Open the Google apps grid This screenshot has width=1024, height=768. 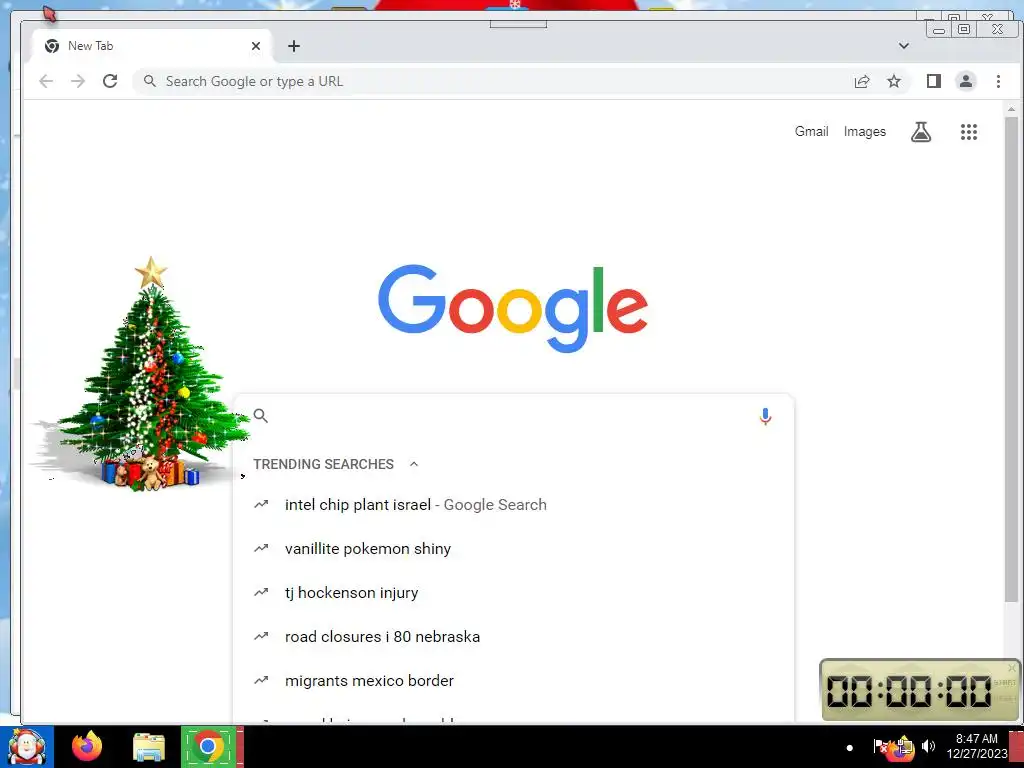[x=968, y=132]
